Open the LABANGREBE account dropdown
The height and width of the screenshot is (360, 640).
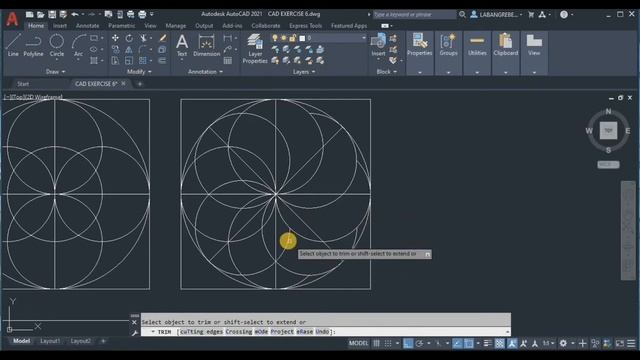tap(496, 14)
